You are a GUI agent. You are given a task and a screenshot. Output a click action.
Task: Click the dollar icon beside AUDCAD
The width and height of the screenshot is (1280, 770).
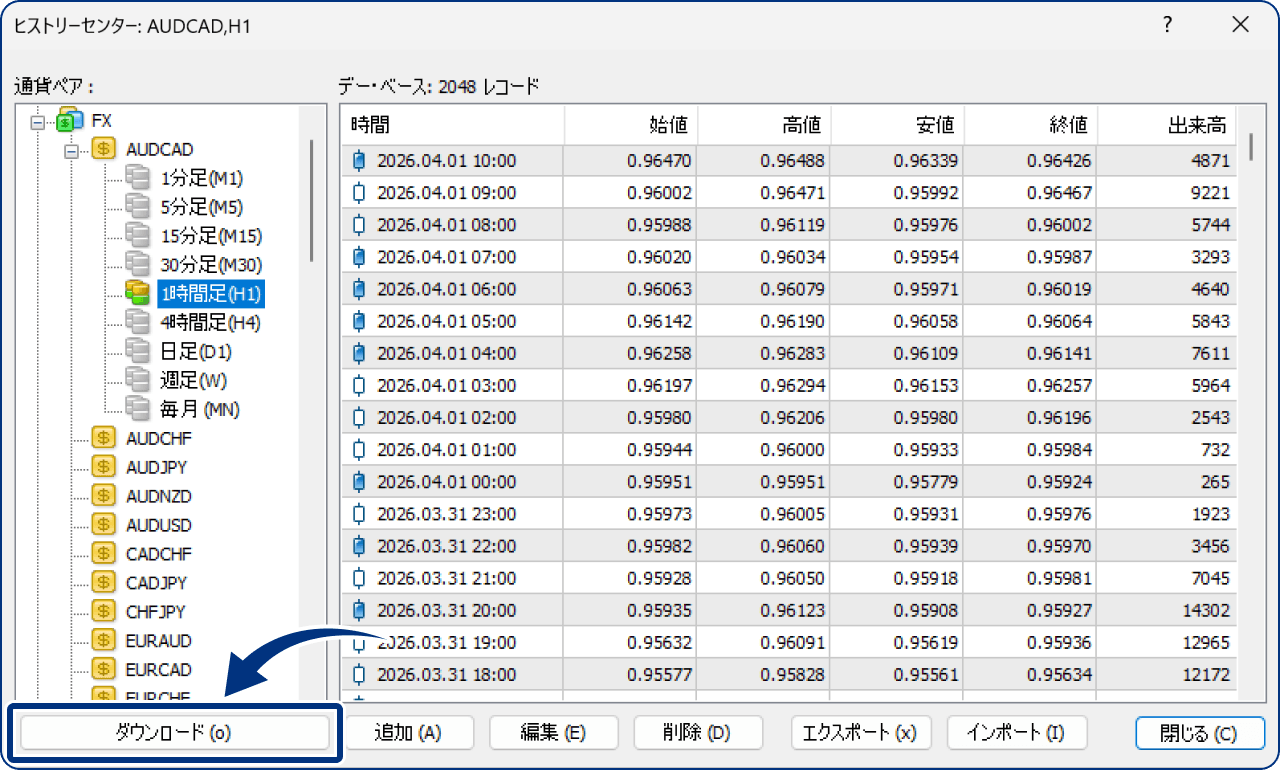pos(102,148)
